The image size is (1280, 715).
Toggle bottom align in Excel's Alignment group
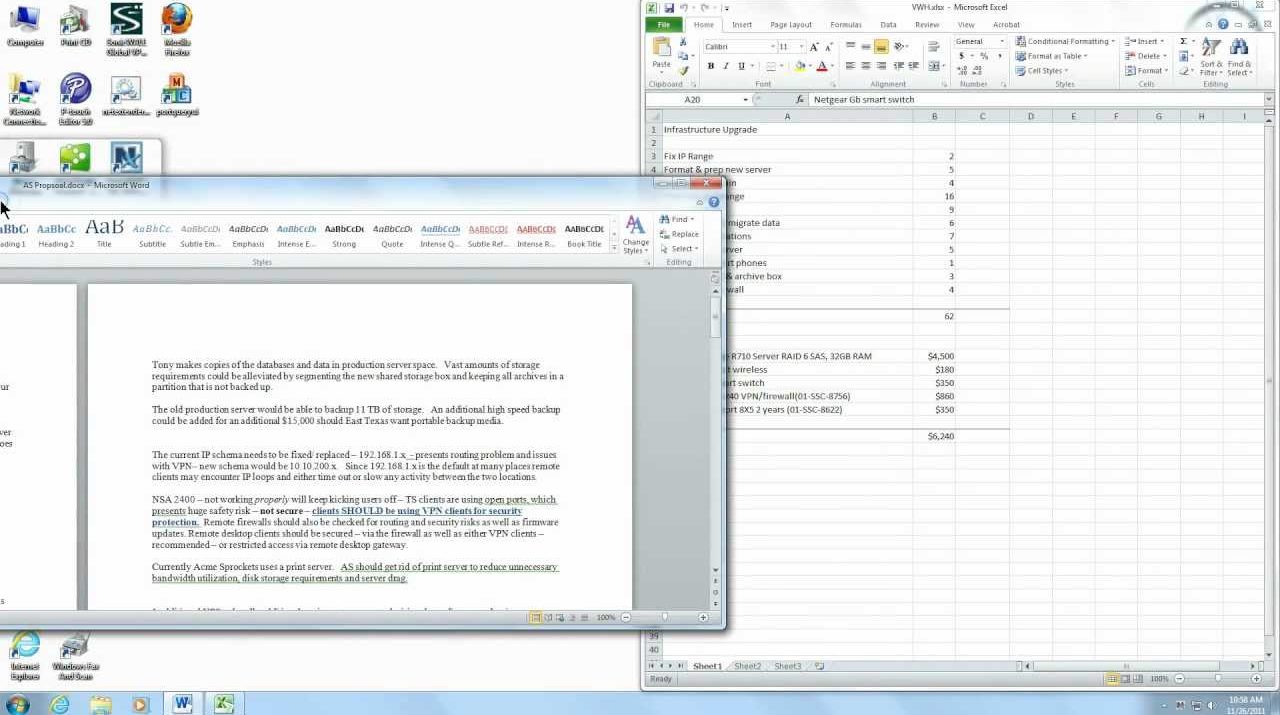[881, 46]
